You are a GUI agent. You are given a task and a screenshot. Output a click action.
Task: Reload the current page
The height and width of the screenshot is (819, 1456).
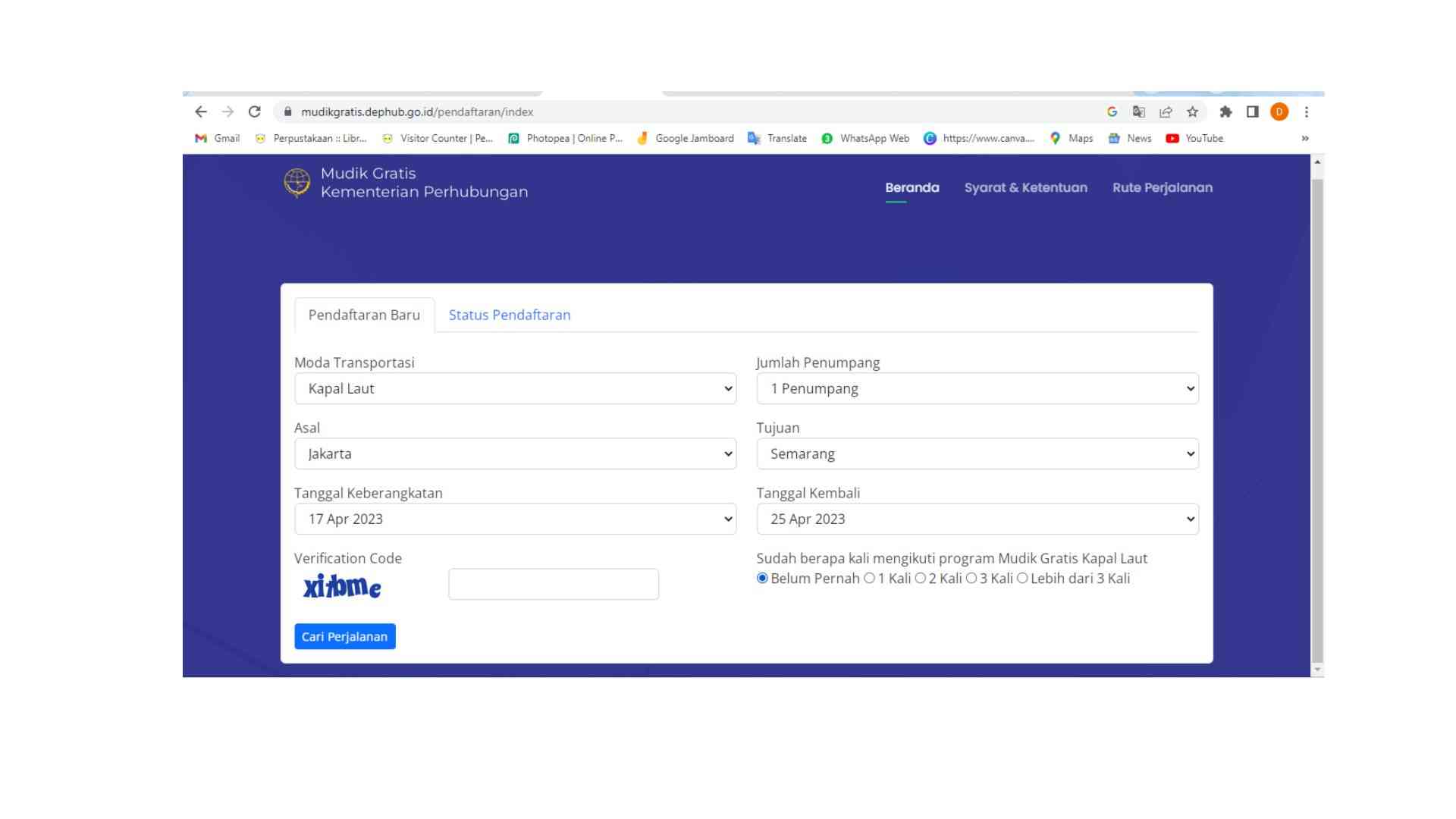click(x=255, y=111)
